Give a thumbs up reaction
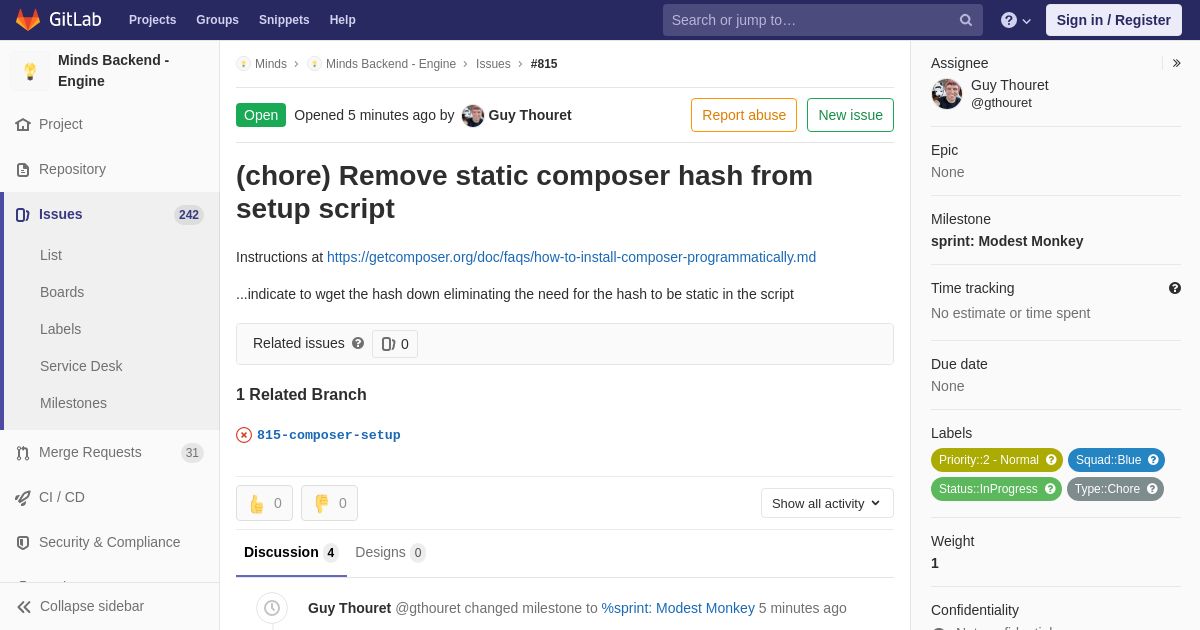 pyautogui.click(x=264, y=503)
